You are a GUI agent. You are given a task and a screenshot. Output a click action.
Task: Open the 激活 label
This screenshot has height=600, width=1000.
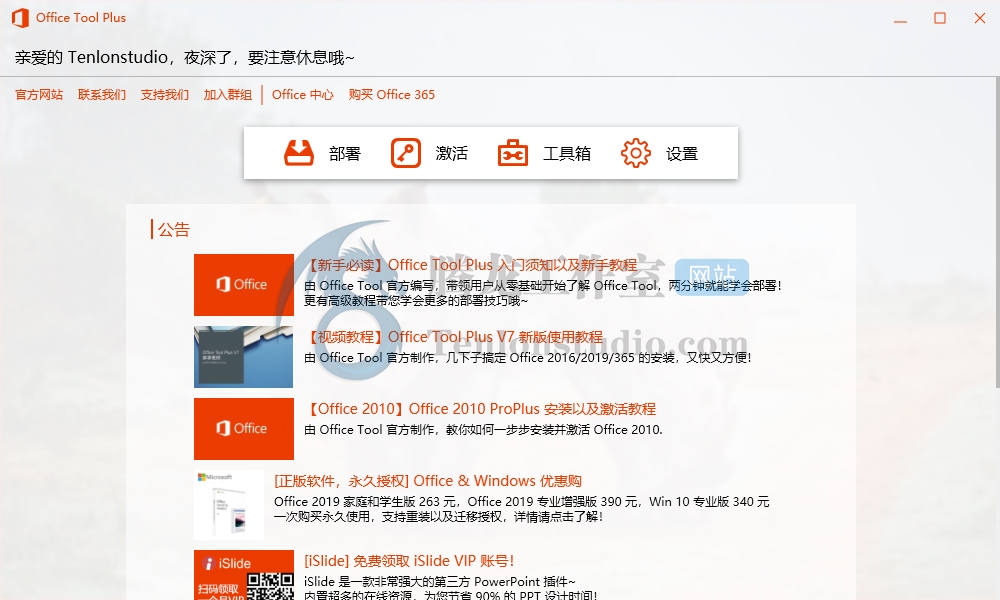(x=452, y=154)
